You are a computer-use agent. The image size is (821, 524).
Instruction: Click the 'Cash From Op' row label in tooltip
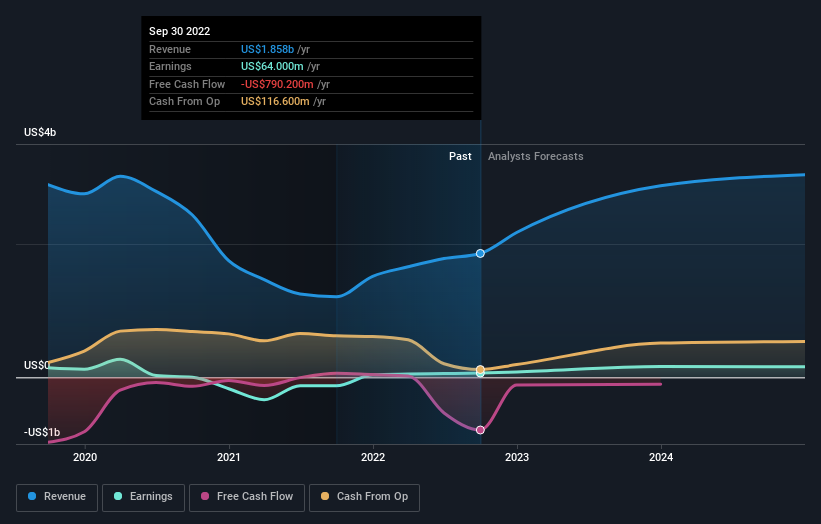184,102
